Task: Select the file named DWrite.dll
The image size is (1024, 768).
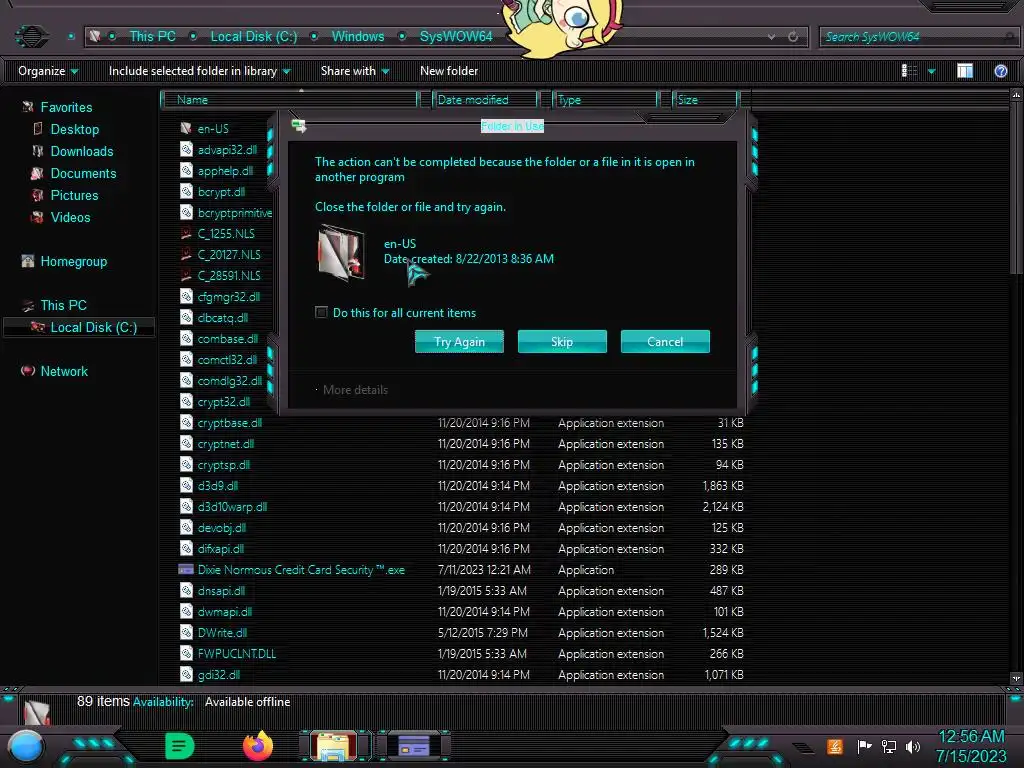Action: 222,633
